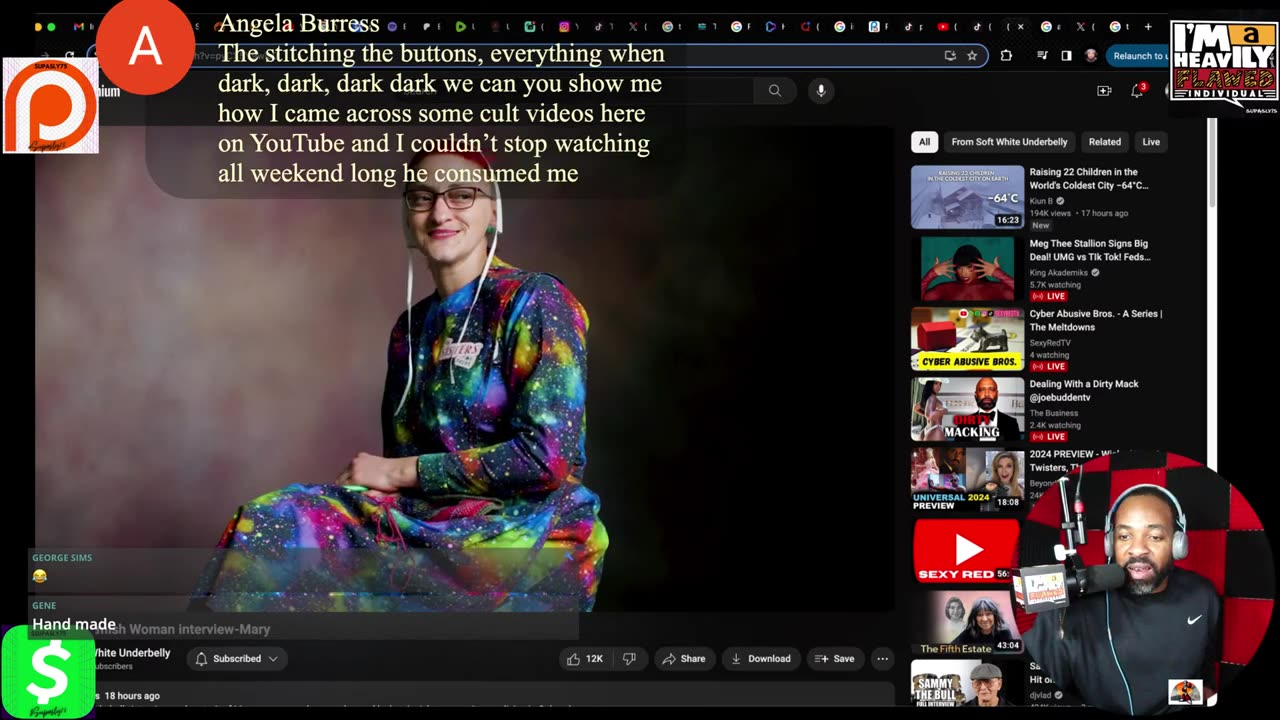
Task: Click the '194K views · 17 hours ago' text
Action: (x=1078, y=213)
